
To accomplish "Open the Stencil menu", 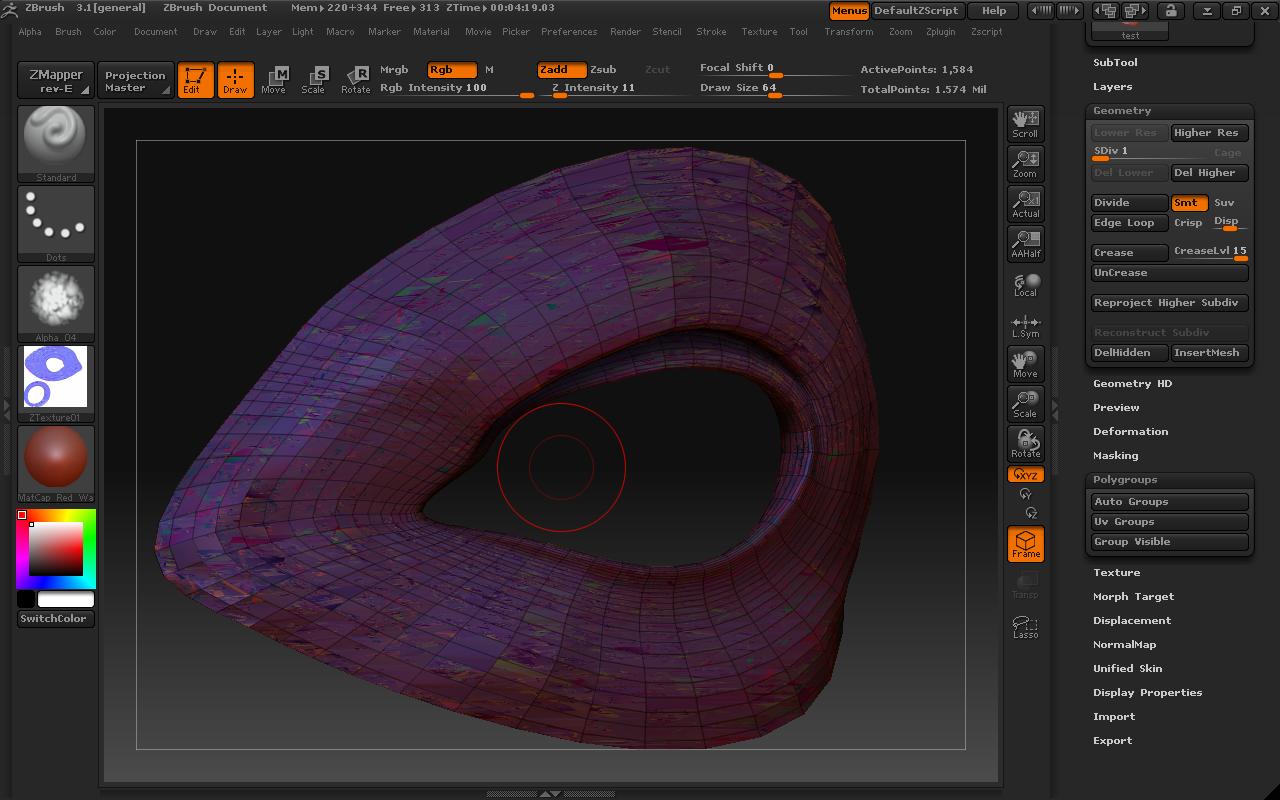I will click(x=666, y=31).
